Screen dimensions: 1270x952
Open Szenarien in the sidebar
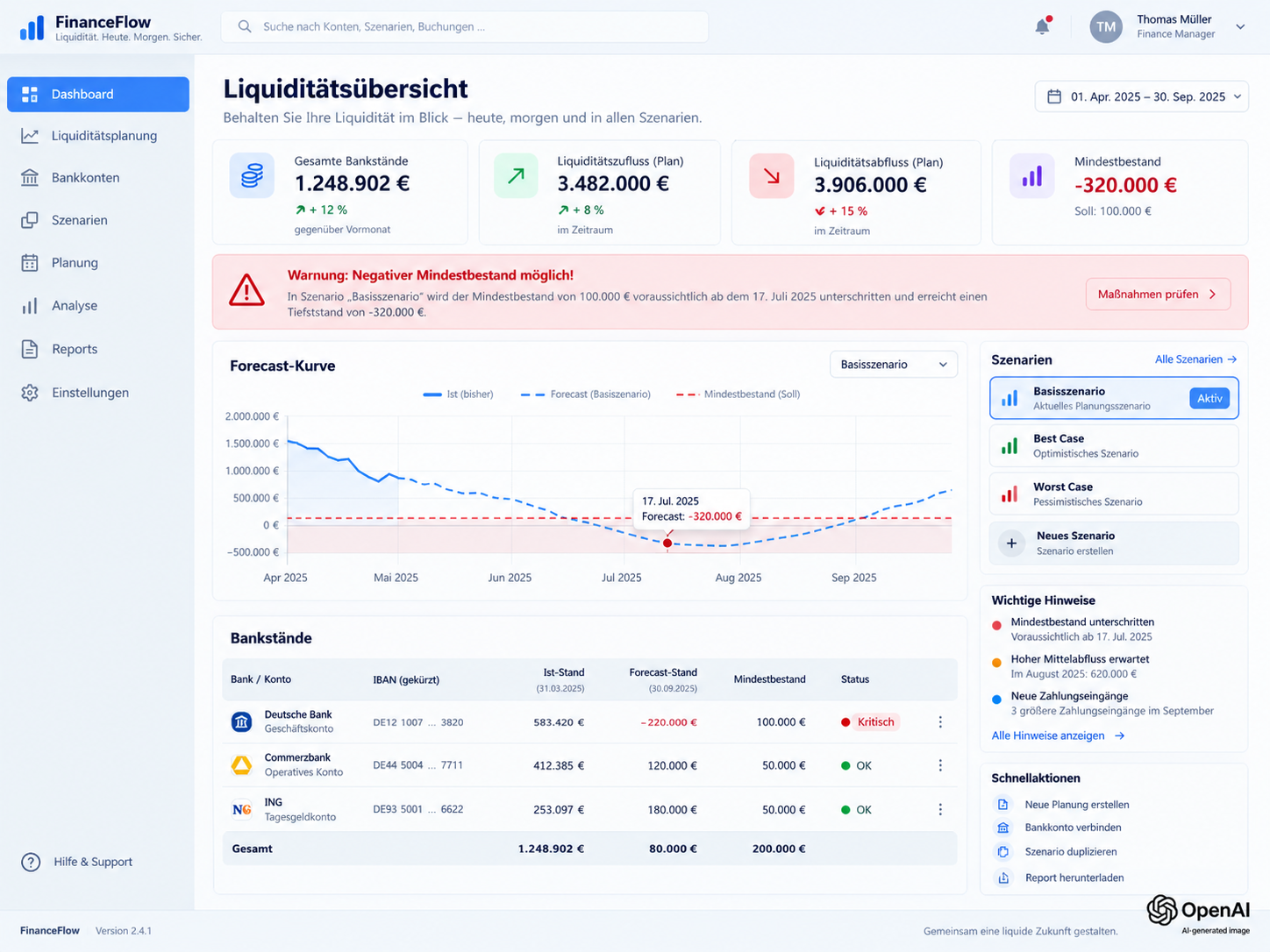point(98,220)
